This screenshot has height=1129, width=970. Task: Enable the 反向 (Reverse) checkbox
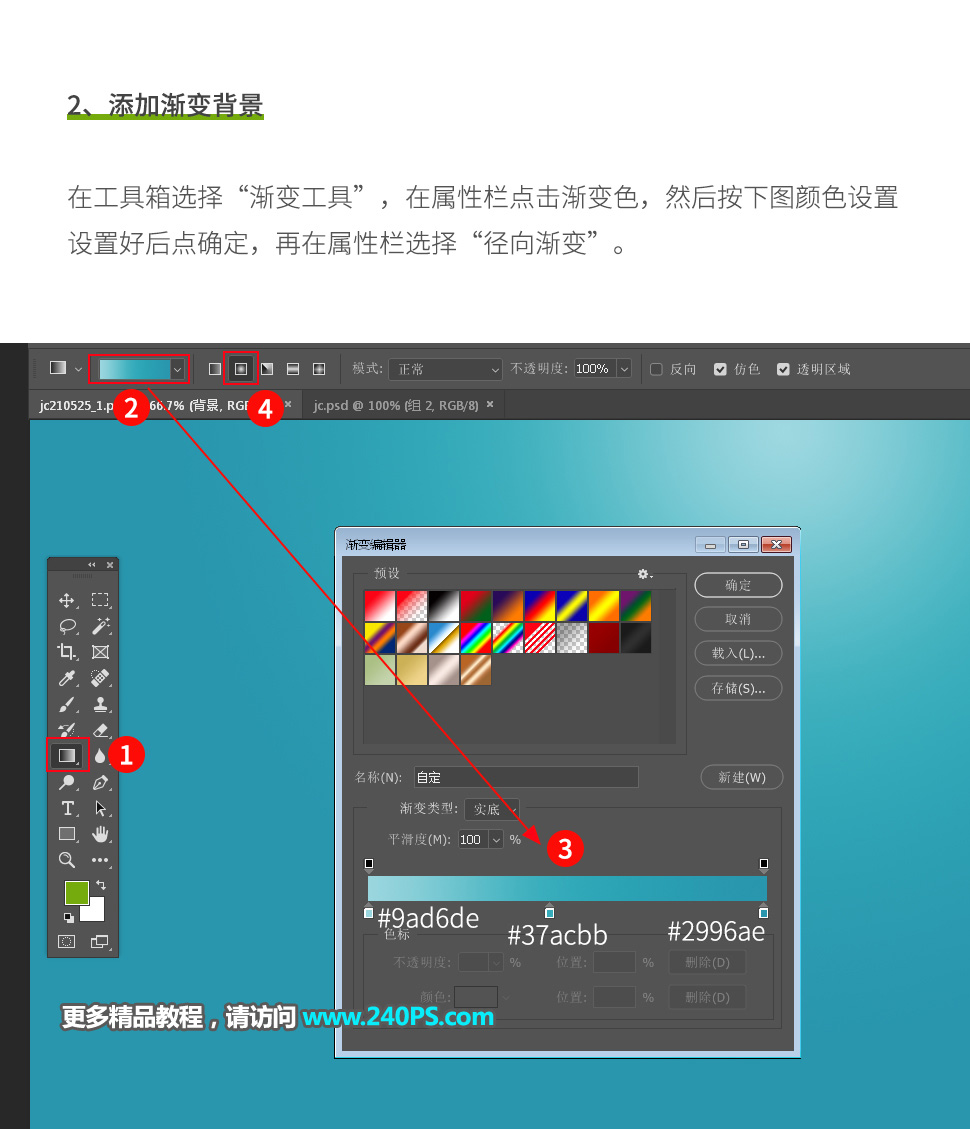click(656, 368)
